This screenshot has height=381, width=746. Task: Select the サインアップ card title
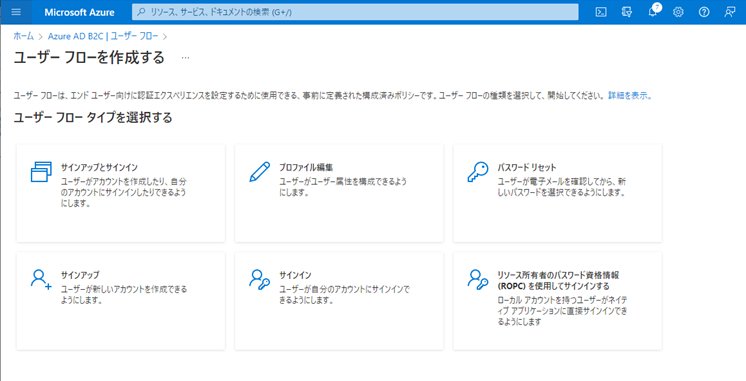[80, 275]
